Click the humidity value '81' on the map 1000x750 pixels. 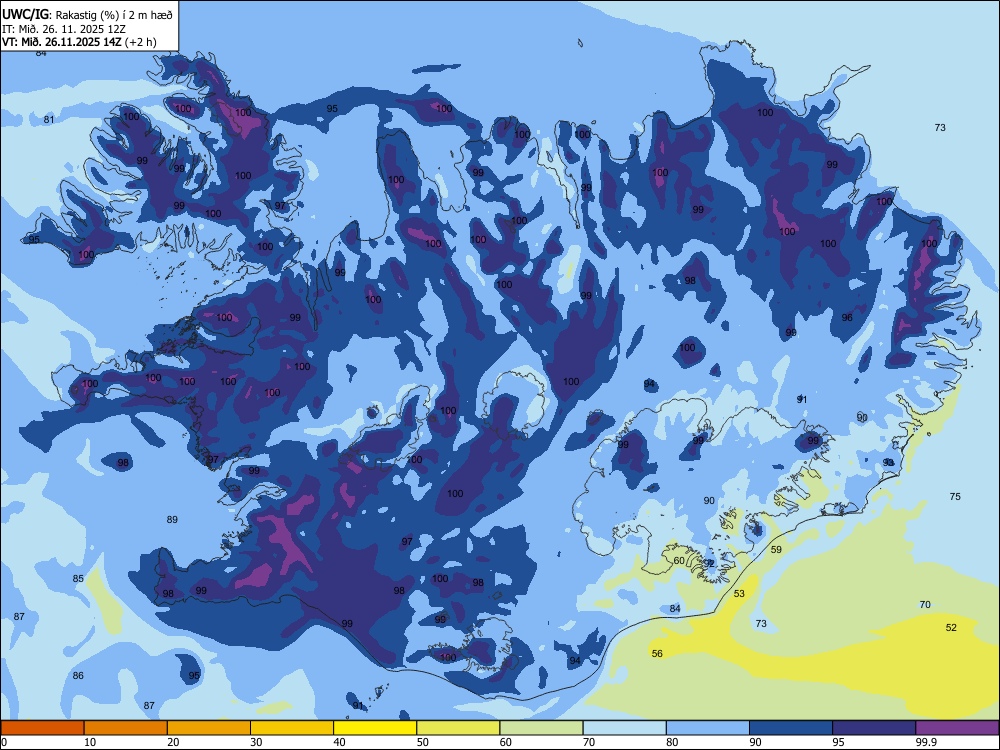[x=49, y=119]
